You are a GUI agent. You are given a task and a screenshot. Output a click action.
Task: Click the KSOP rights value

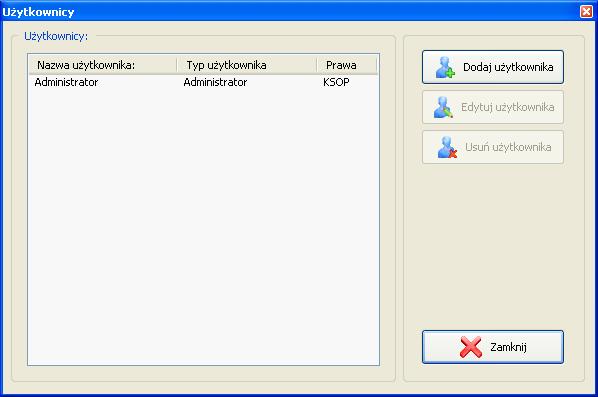(x=336, y=82)
